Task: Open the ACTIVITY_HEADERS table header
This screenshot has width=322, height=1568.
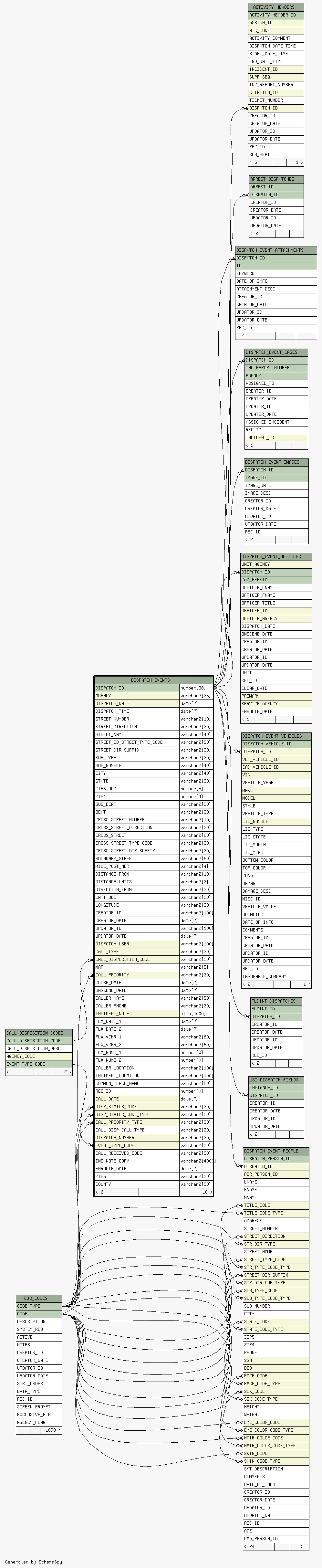Action: (x=276, y=7)
